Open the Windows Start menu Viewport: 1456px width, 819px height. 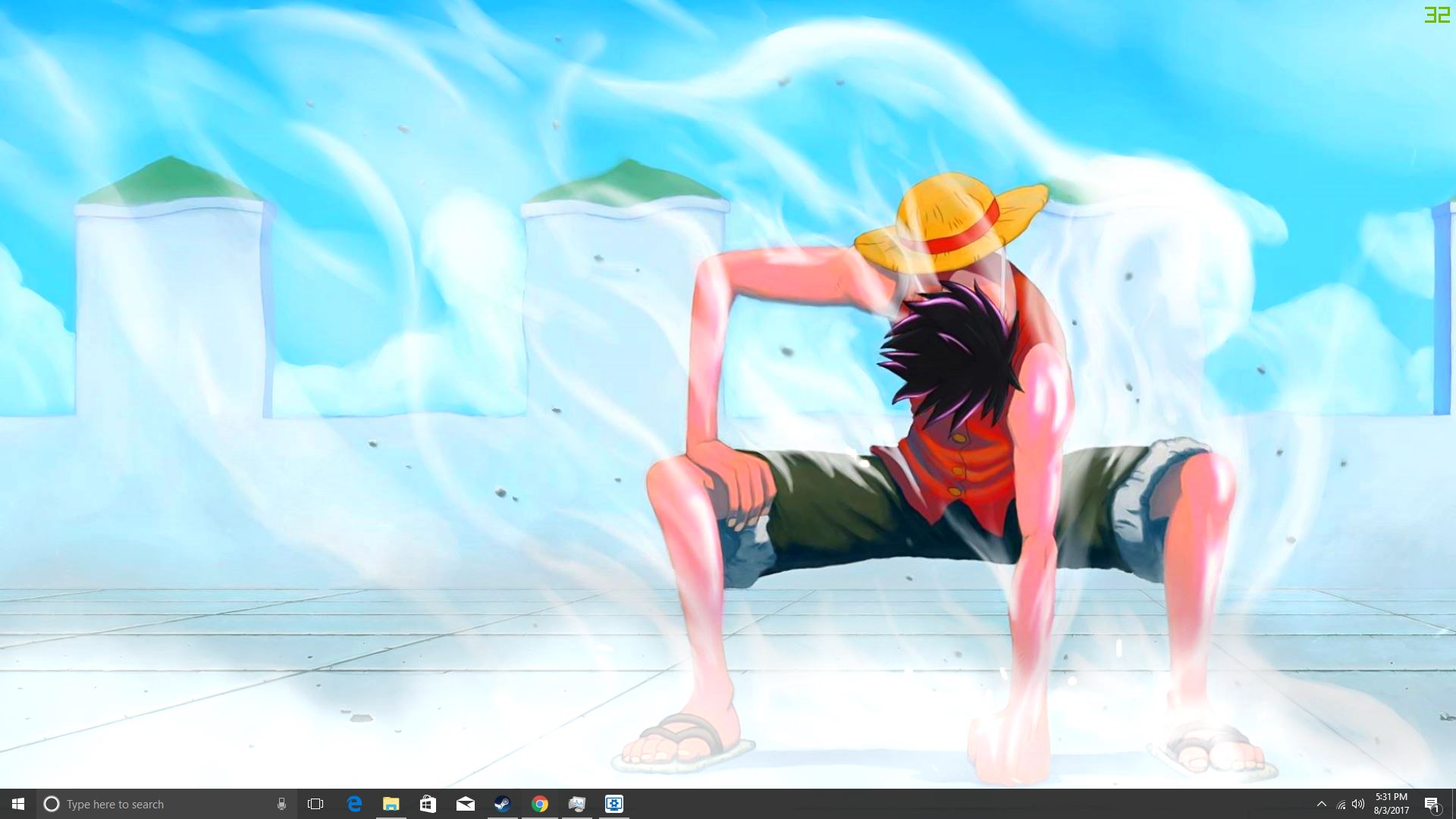pyautogui.click(x=18, y=804)
